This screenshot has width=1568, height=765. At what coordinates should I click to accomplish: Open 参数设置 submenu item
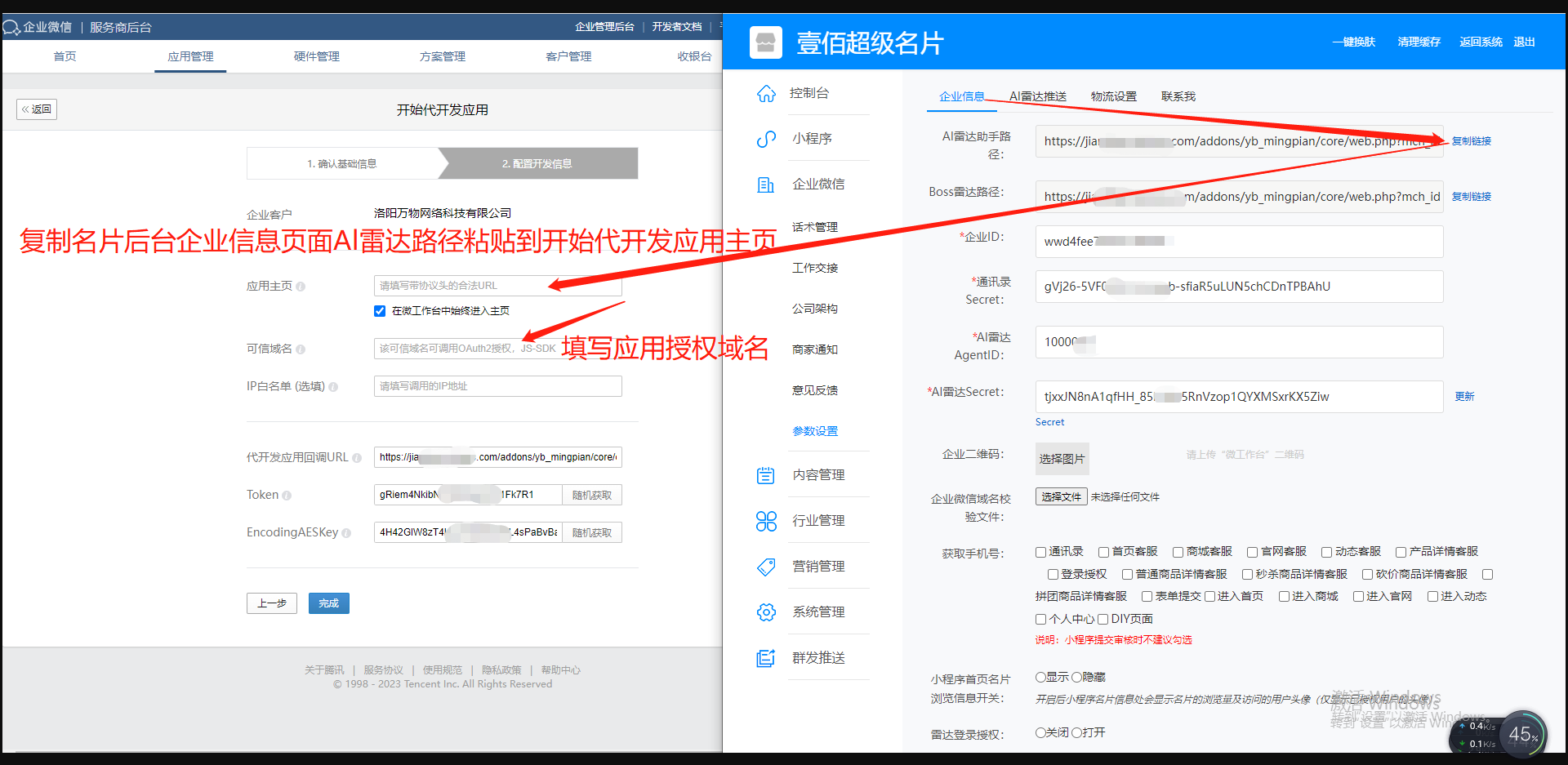[x=815, y=431]
